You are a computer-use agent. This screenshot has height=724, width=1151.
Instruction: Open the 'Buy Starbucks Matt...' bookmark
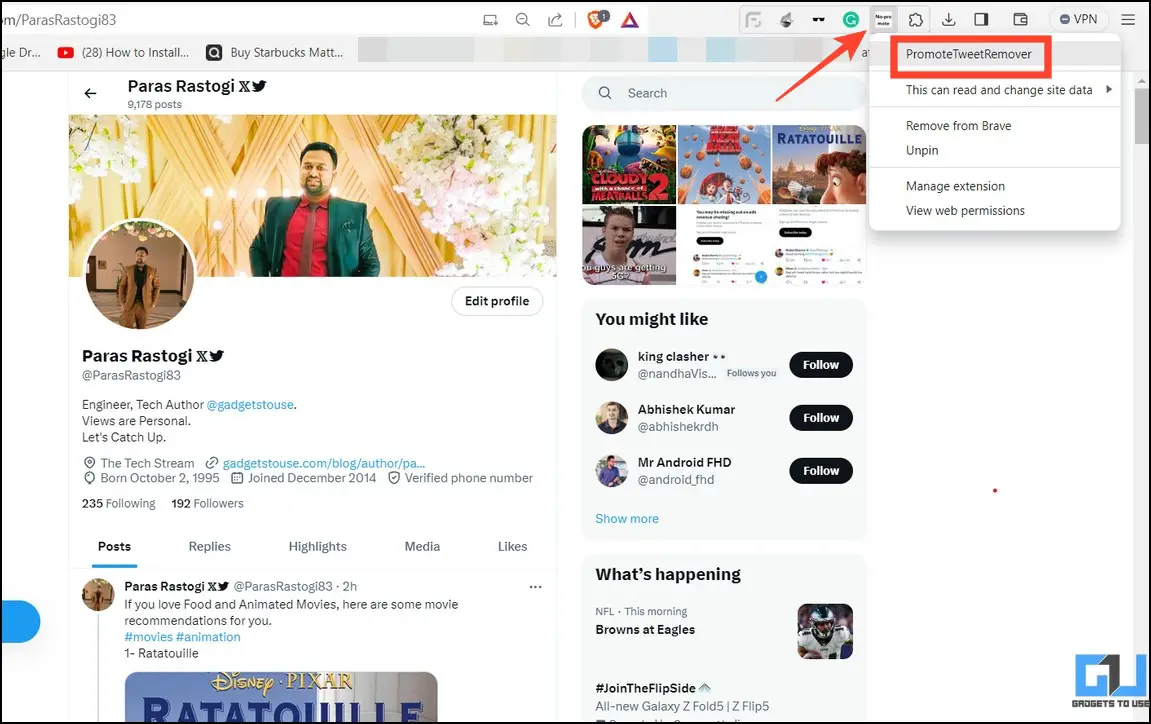(x=275, y=53)
